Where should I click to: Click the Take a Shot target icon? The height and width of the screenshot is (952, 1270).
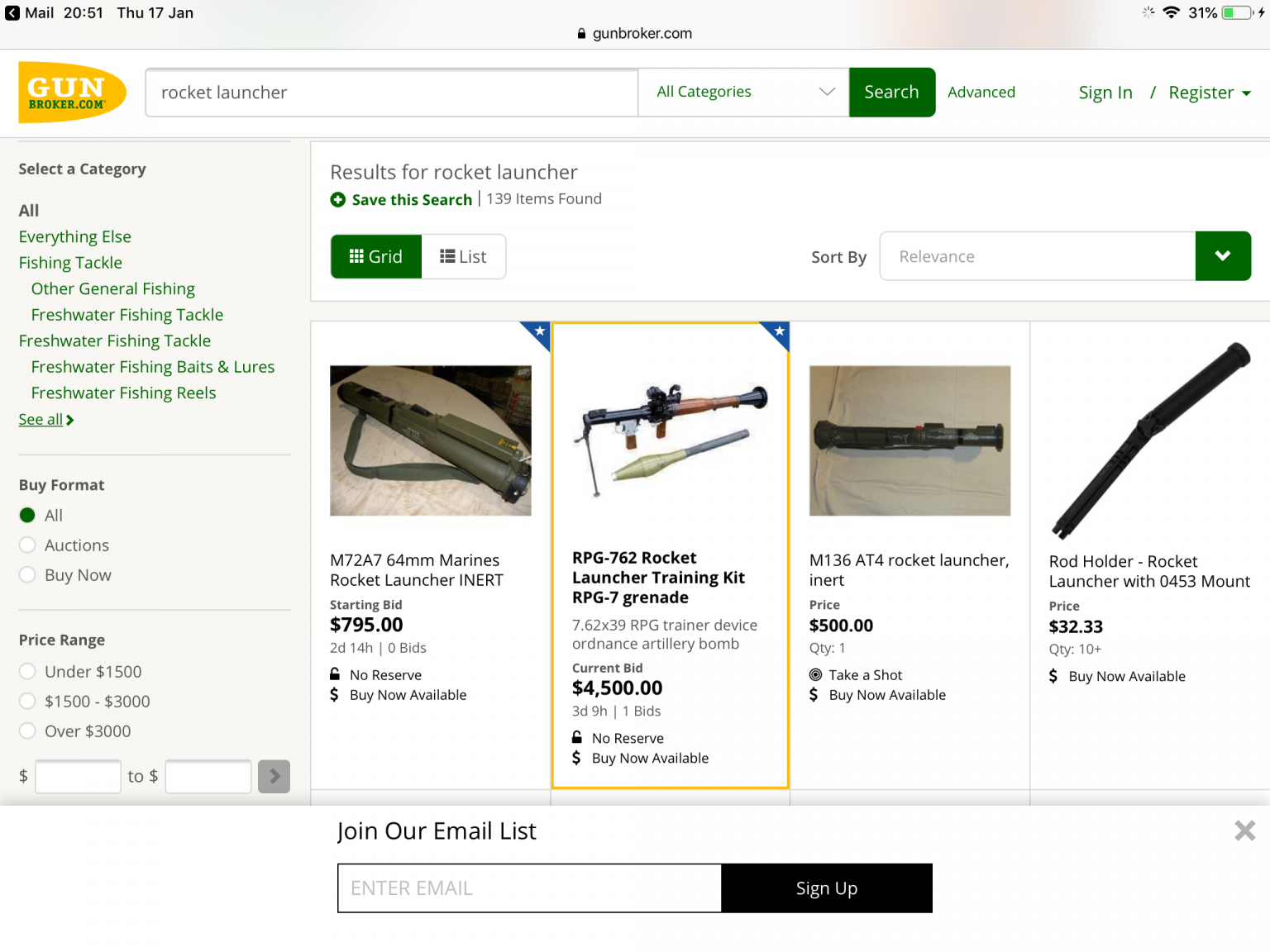pos(815,674)
